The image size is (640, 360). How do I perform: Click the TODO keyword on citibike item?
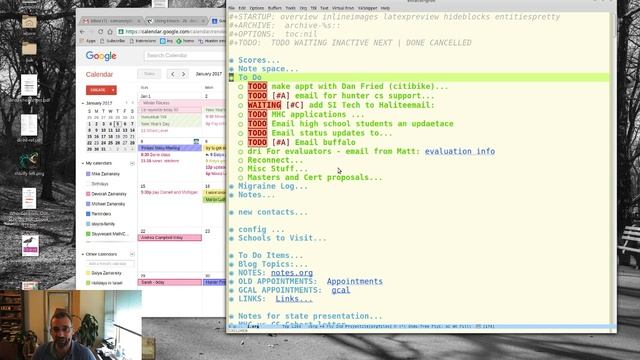tap(257, 87)
